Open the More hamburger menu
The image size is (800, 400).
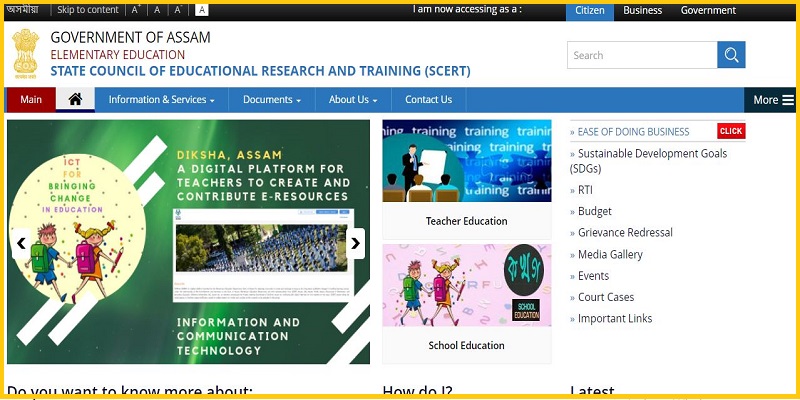point(773,100)
